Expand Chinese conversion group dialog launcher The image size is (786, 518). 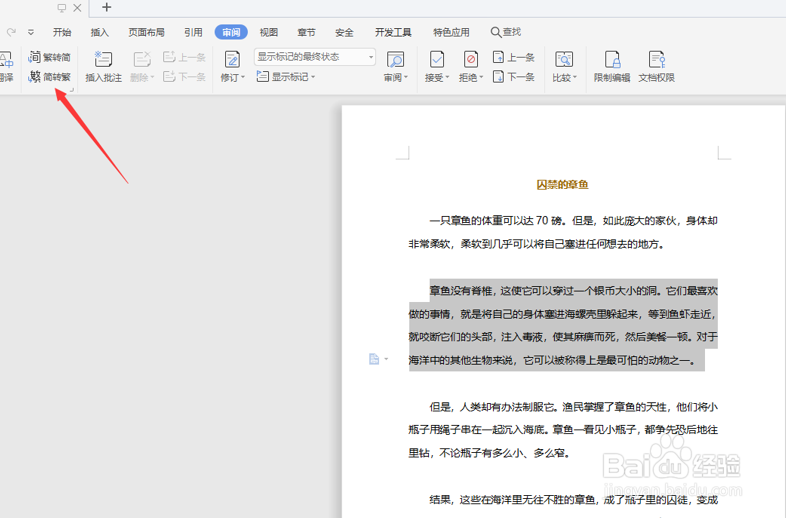click(72, 90)
